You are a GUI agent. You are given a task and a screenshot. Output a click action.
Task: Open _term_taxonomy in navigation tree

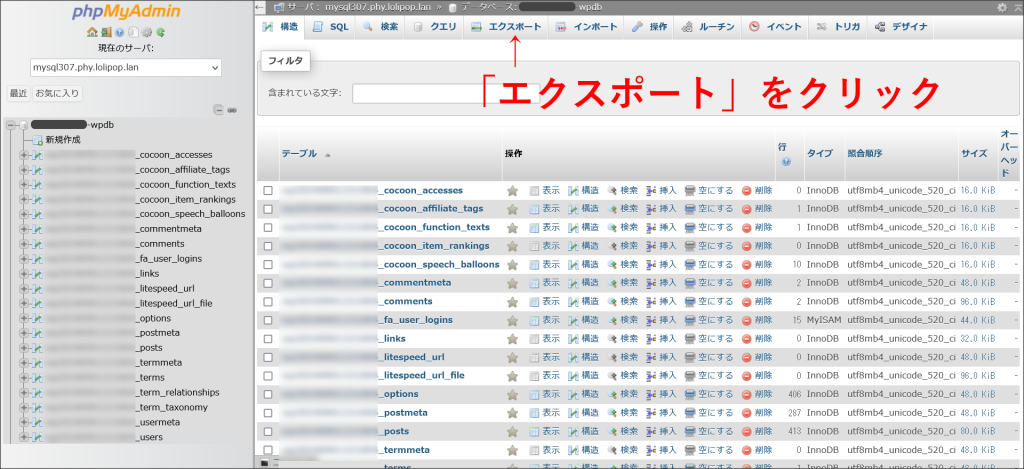(171, 407)
